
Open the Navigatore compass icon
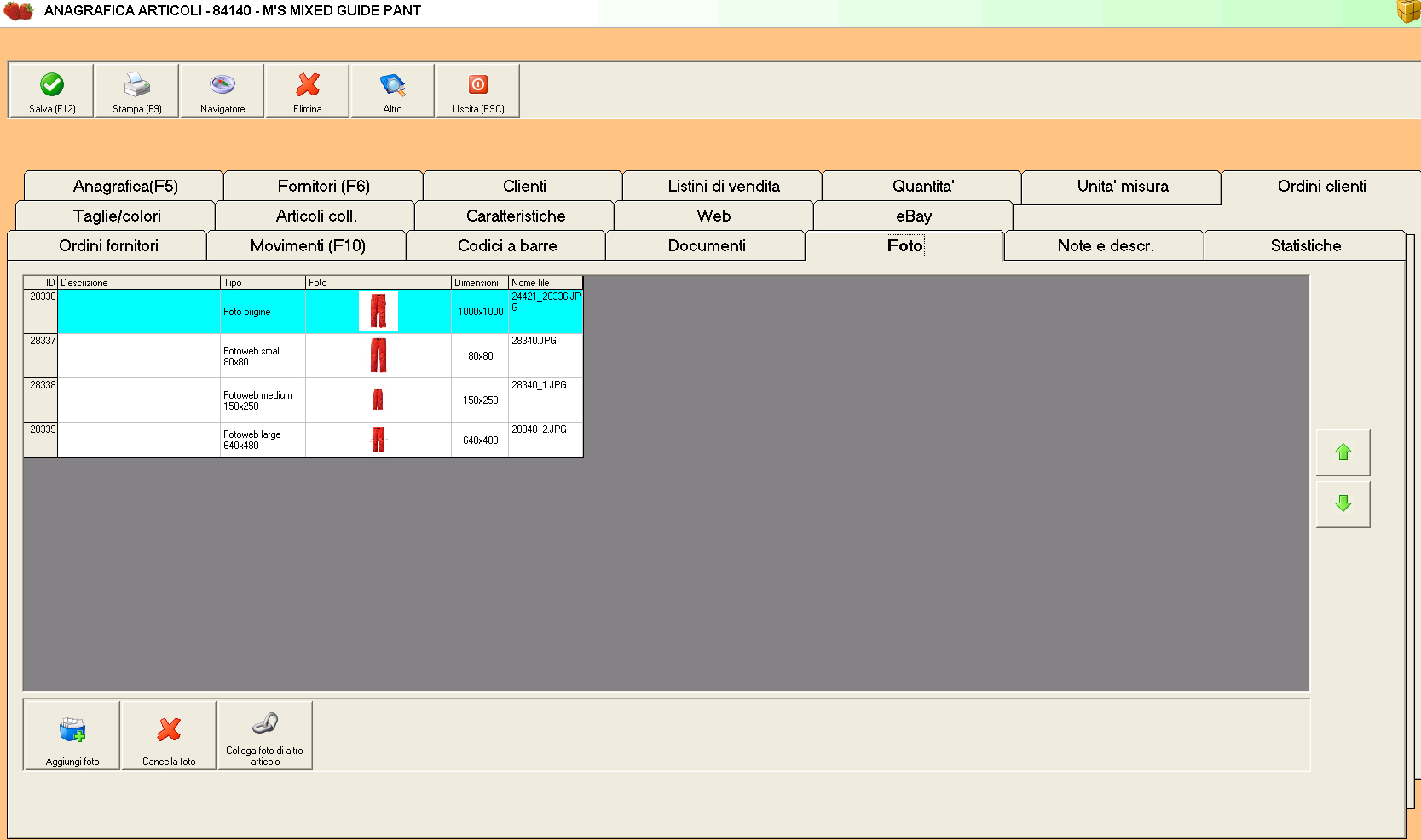(x=222, y=84)
